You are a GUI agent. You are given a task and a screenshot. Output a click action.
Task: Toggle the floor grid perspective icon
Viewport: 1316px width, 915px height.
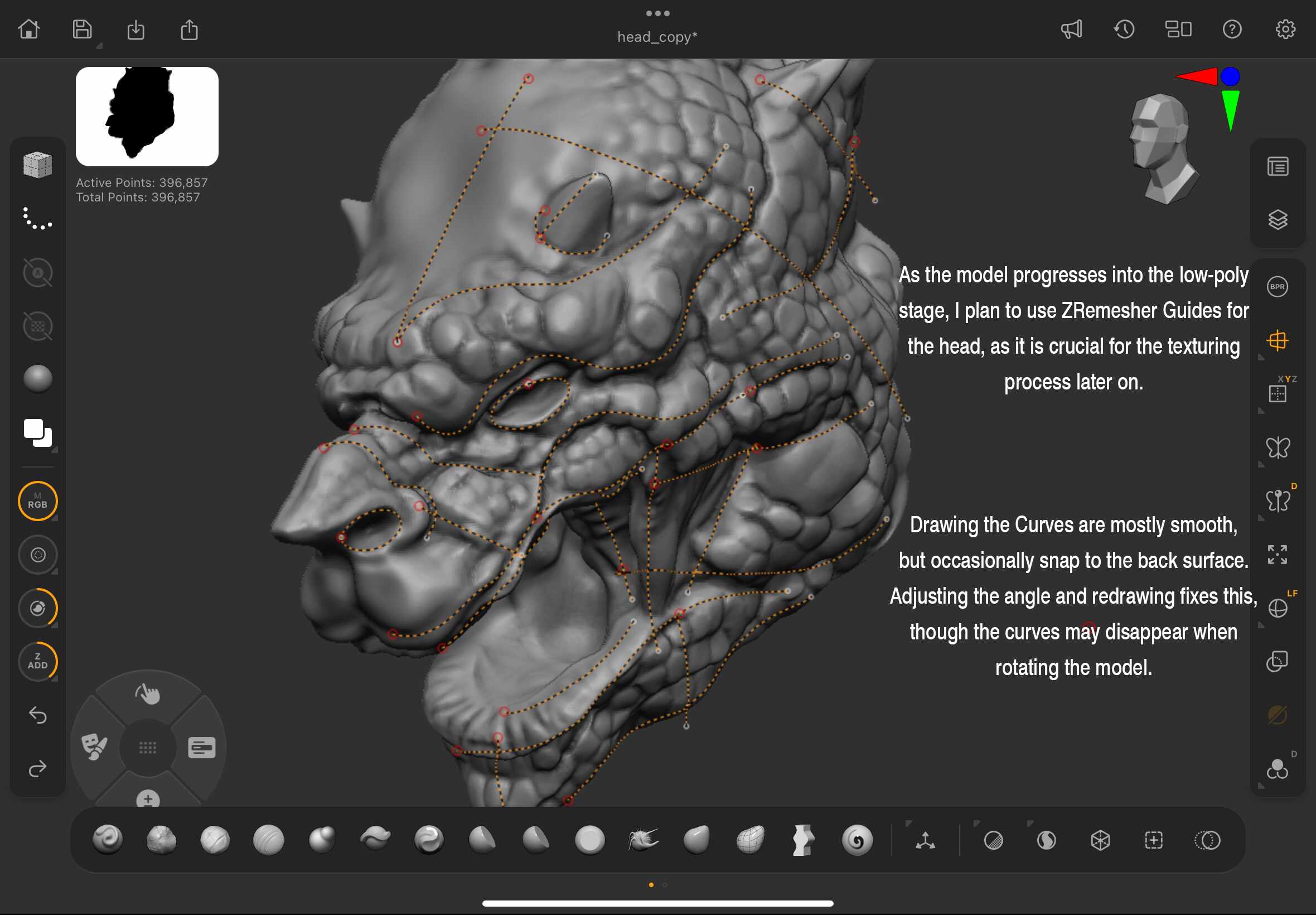coord(1277,340)
